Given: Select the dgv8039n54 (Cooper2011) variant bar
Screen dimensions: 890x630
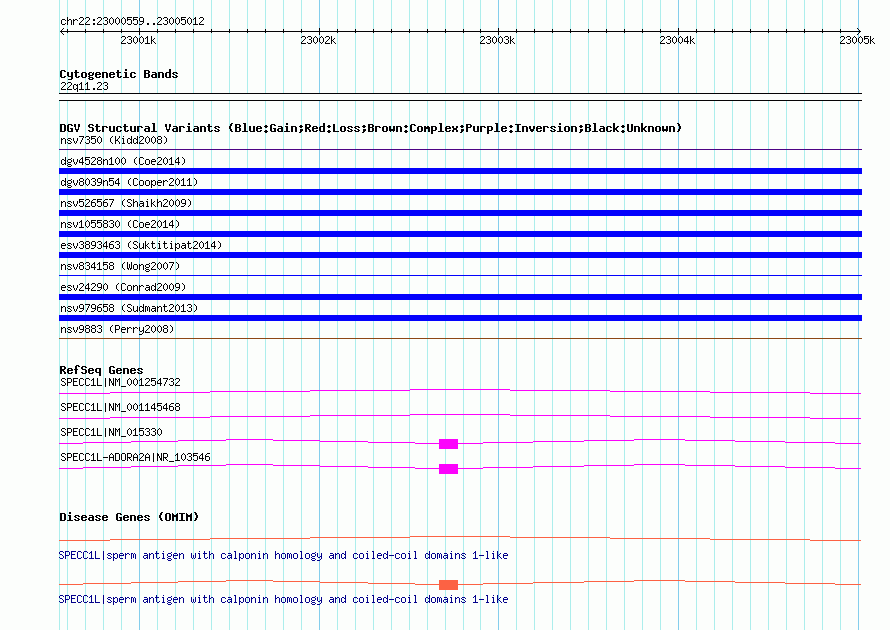Looking at the screenshot, I should click(460, 192).
